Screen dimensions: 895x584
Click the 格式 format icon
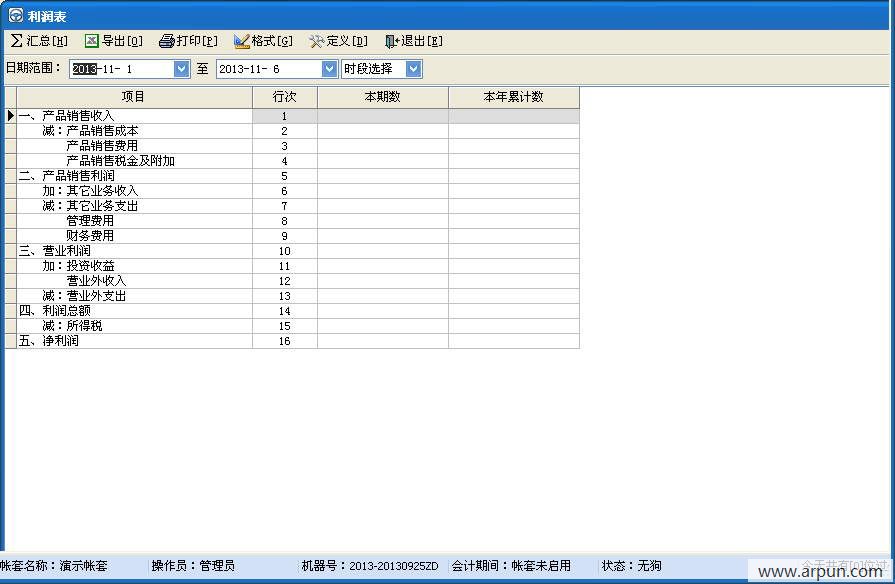241,41
